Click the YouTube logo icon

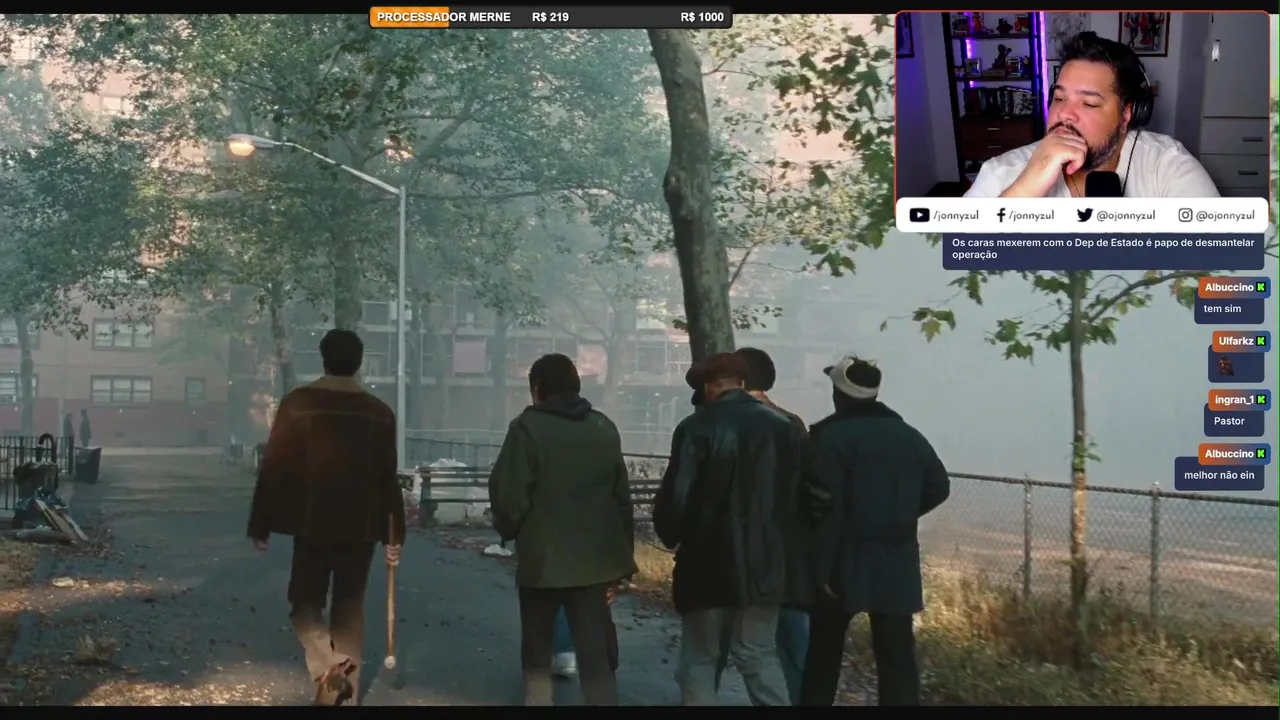[919, 215]
